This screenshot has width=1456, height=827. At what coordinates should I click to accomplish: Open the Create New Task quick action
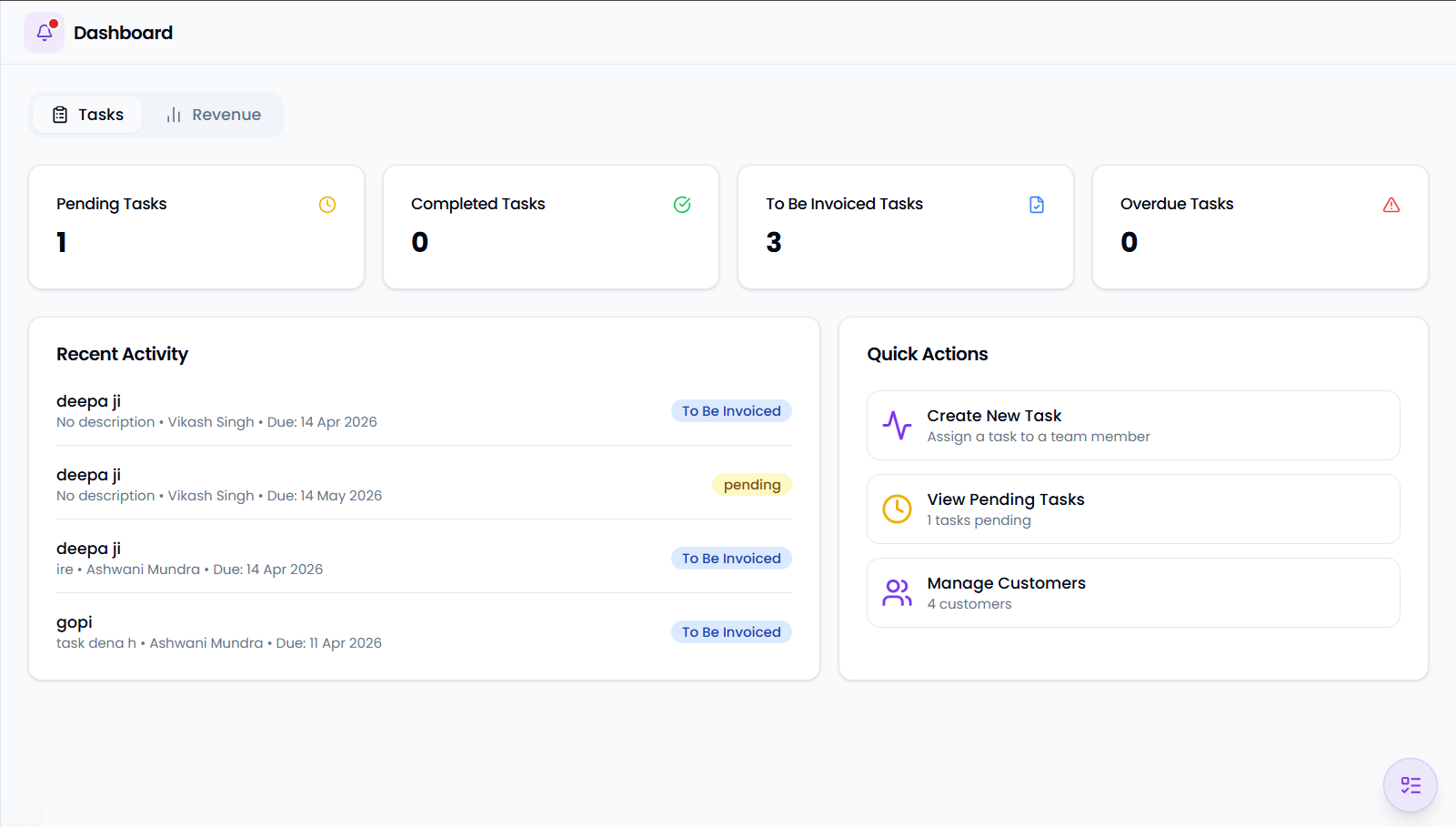point(1133,425)
